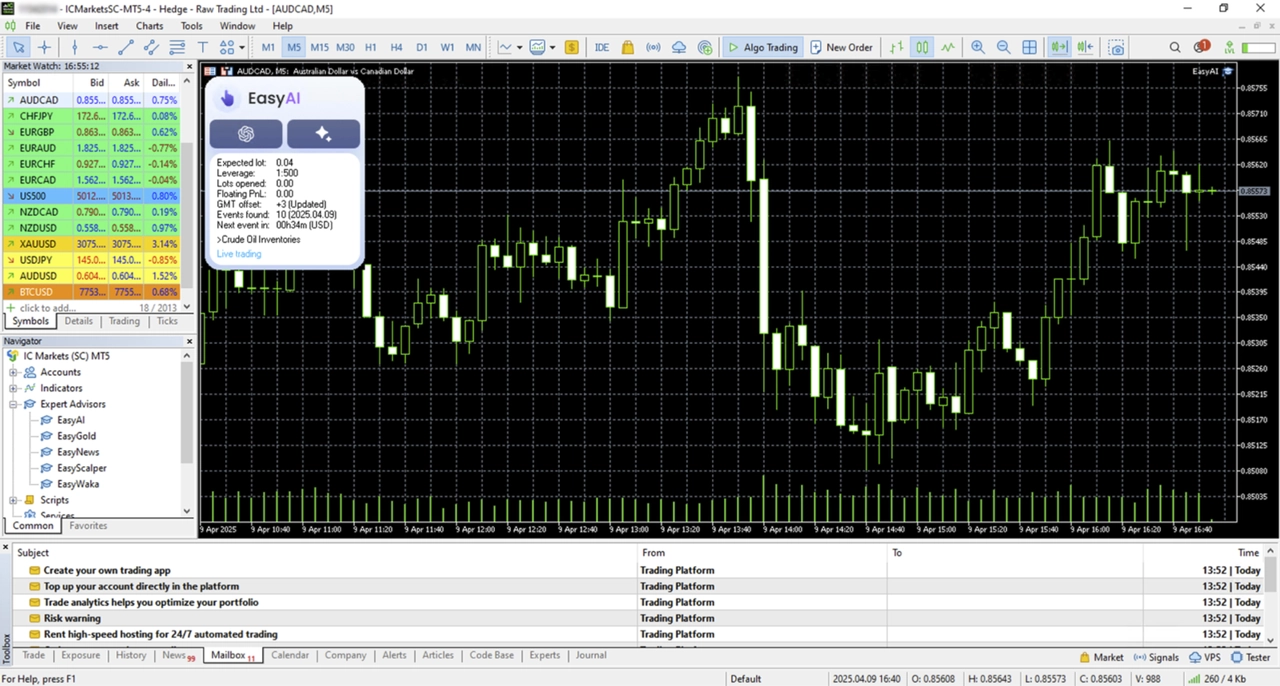Select the crosshair tool in the toolbar
The height and width of the screenshot is (686, 1280).
(x=45, y=47)
